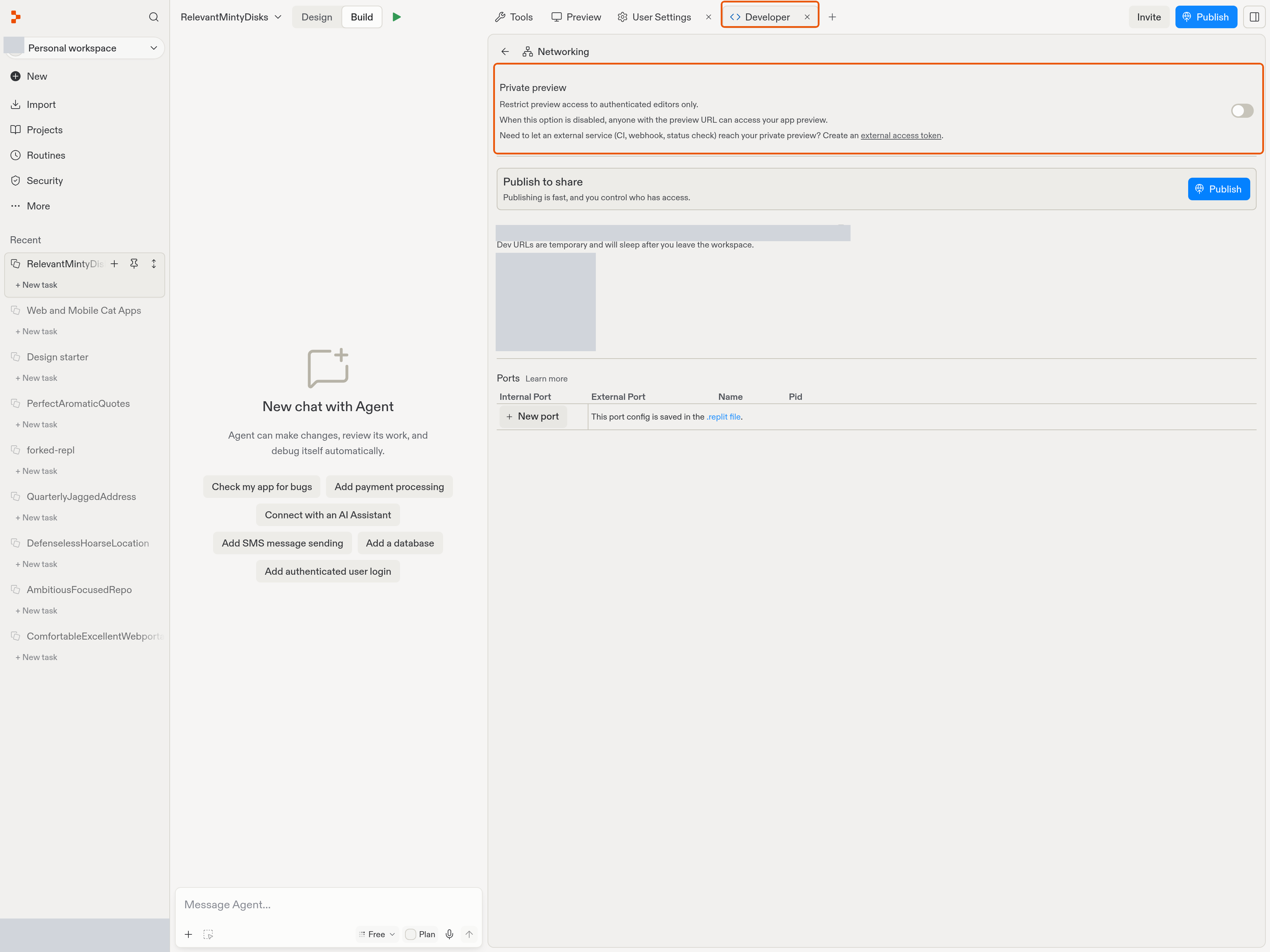Expand the RelevantMintyDisks project name dropdown
Image resolution: width=1270 pixels, height=952 pixels.
coord(231,17)
